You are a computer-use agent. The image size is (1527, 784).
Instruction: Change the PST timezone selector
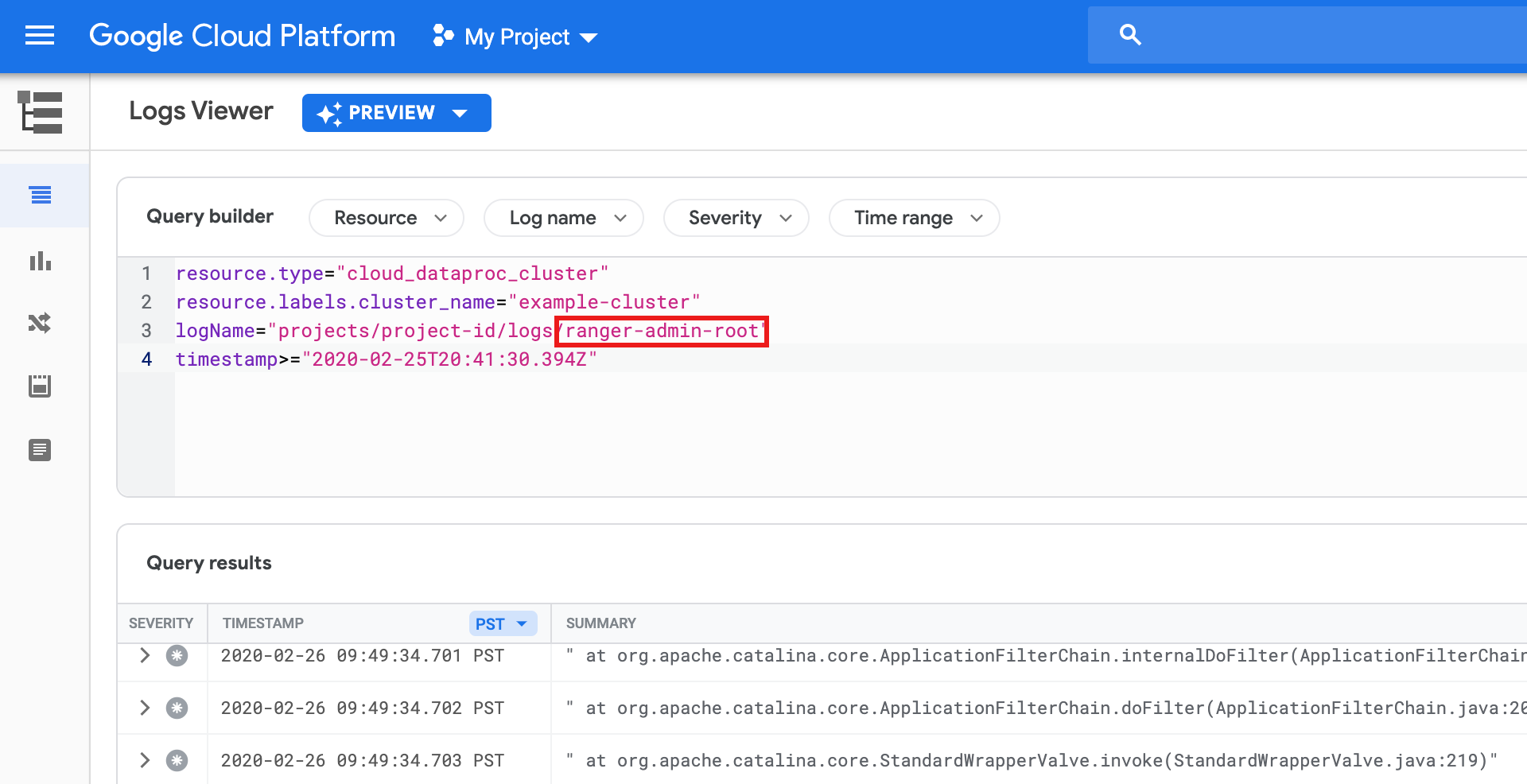coord(503,624)
